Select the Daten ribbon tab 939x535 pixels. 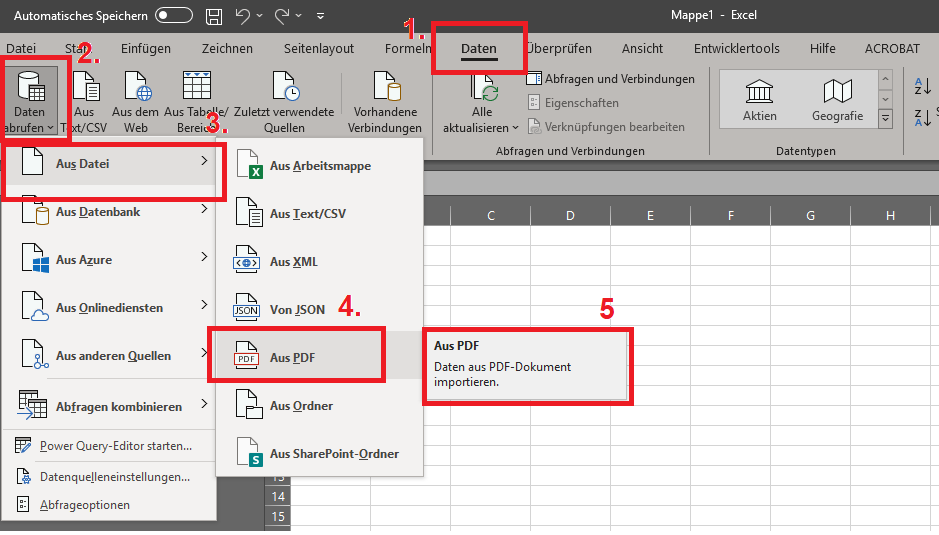pyautogui.click(x=478, y=49)
